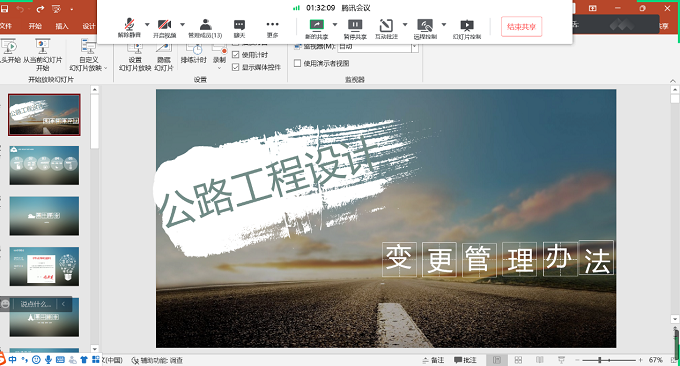Uncheck the Use Timings checkbox
This screenshot has height=366, width=680.
236,55
